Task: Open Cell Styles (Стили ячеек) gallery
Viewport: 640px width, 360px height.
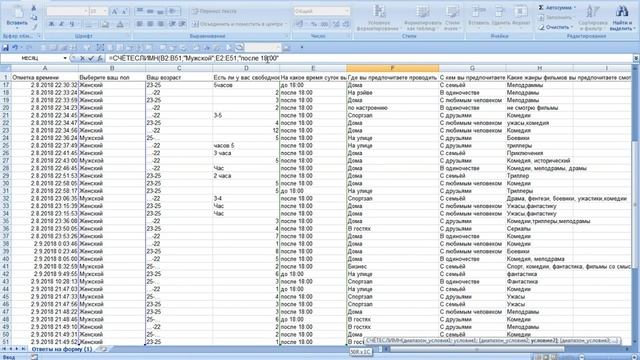Action: tap(452, 18)
